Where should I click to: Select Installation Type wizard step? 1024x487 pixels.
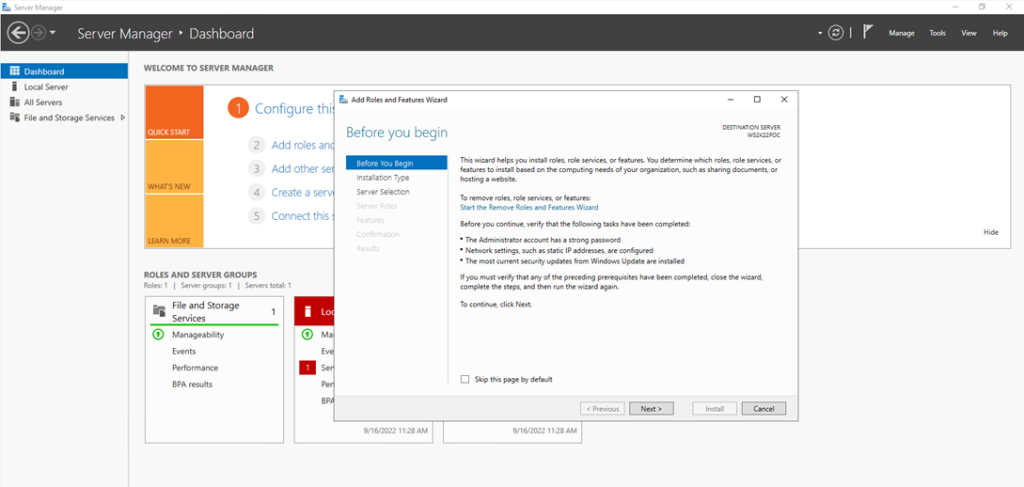(383, 178)
